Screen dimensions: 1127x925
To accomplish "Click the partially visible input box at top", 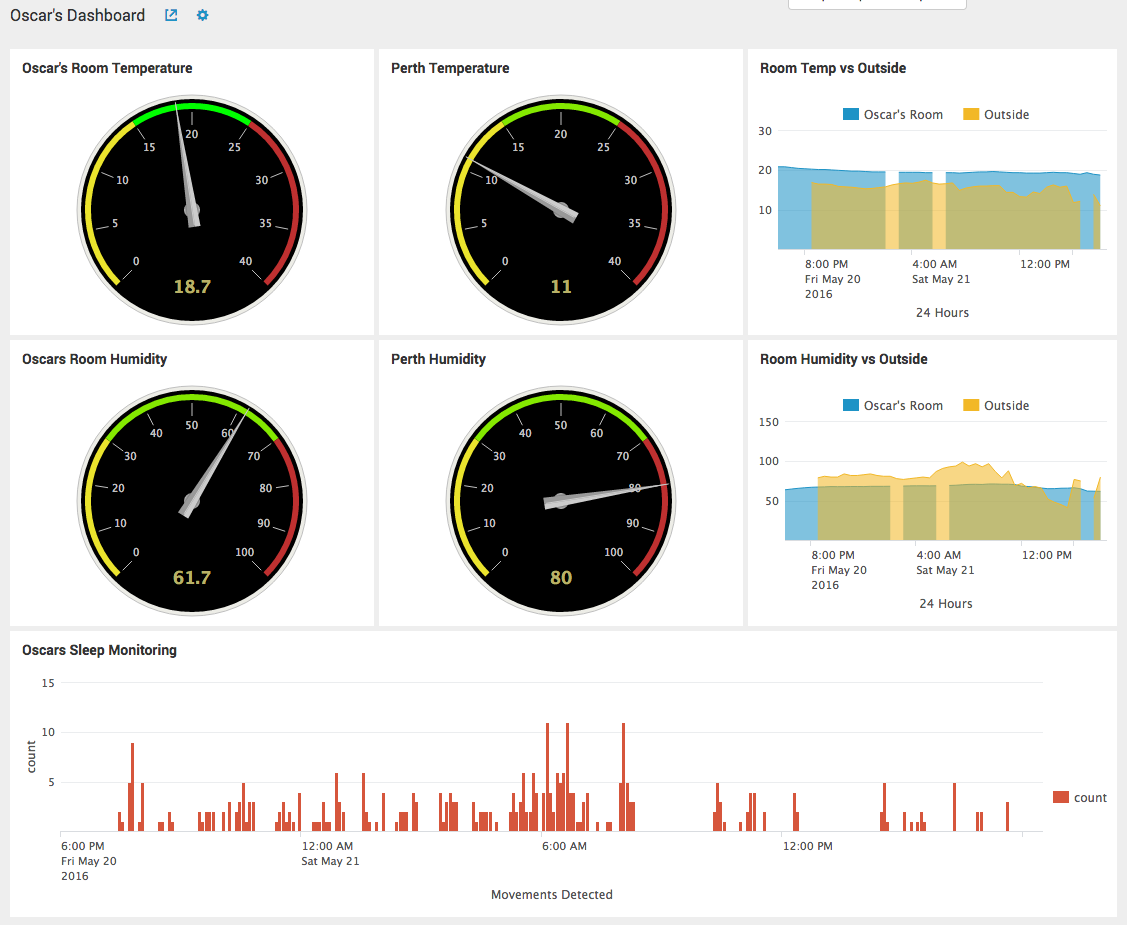I will pyautogui.click(x=877, y=4).
